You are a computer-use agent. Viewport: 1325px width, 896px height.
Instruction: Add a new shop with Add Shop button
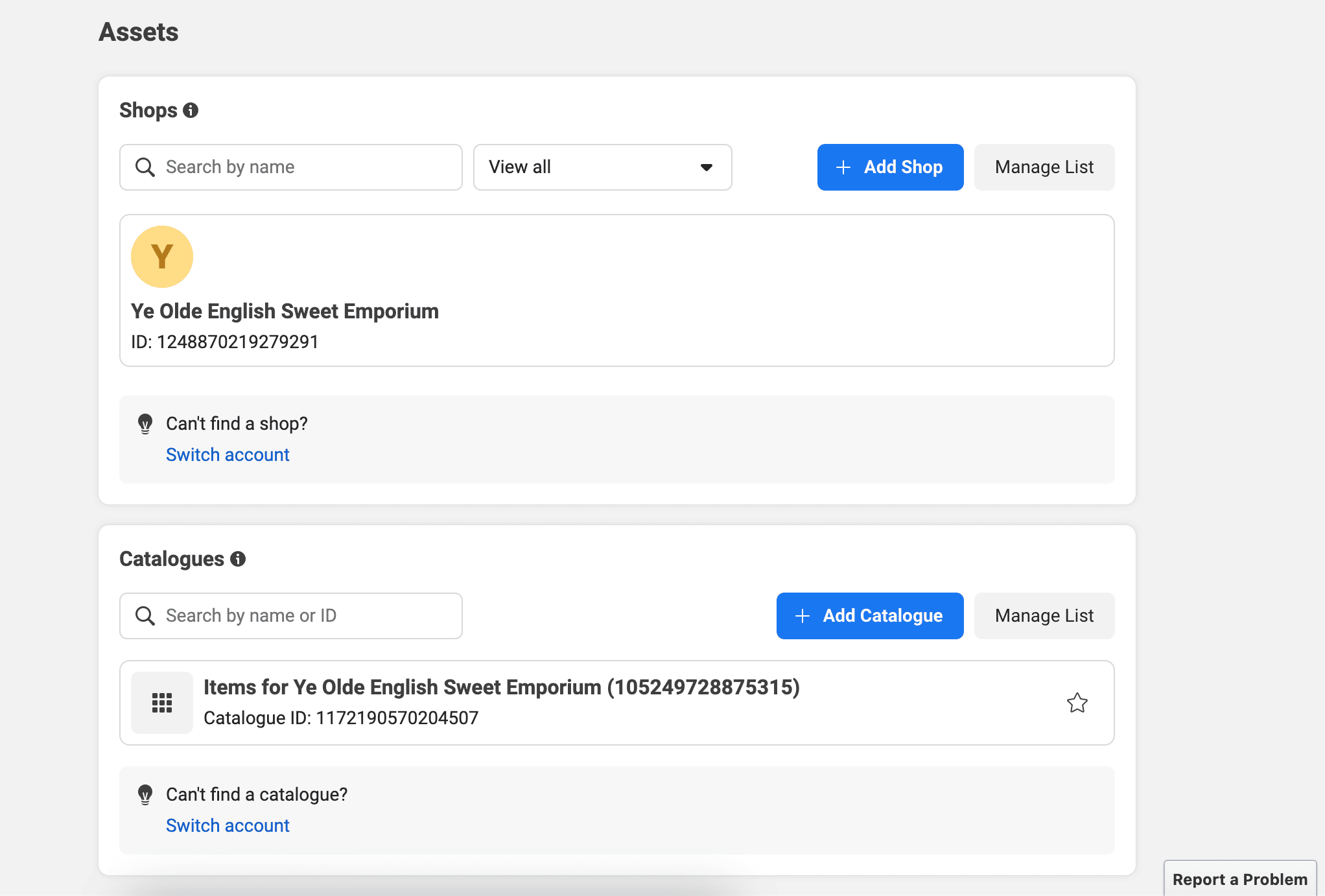tap(890, 167)
